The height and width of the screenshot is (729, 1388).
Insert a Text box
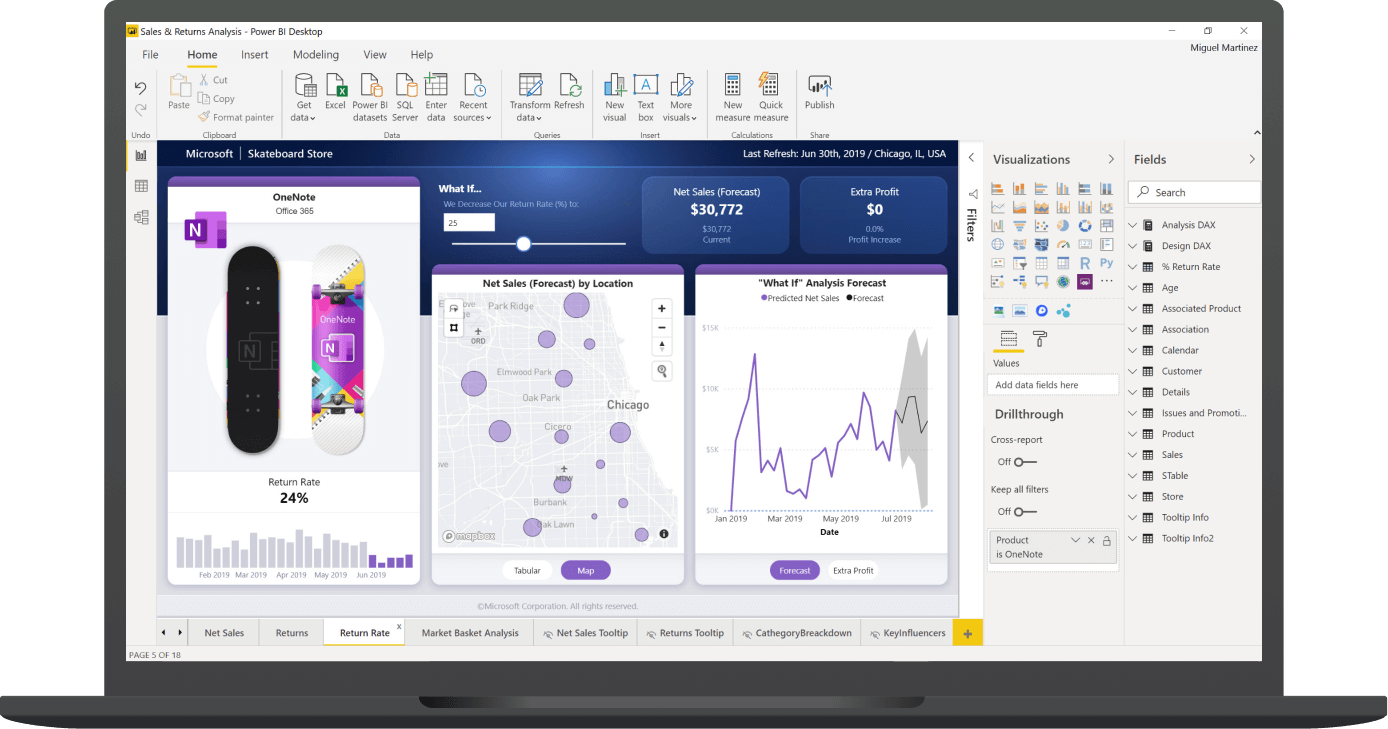646,97
